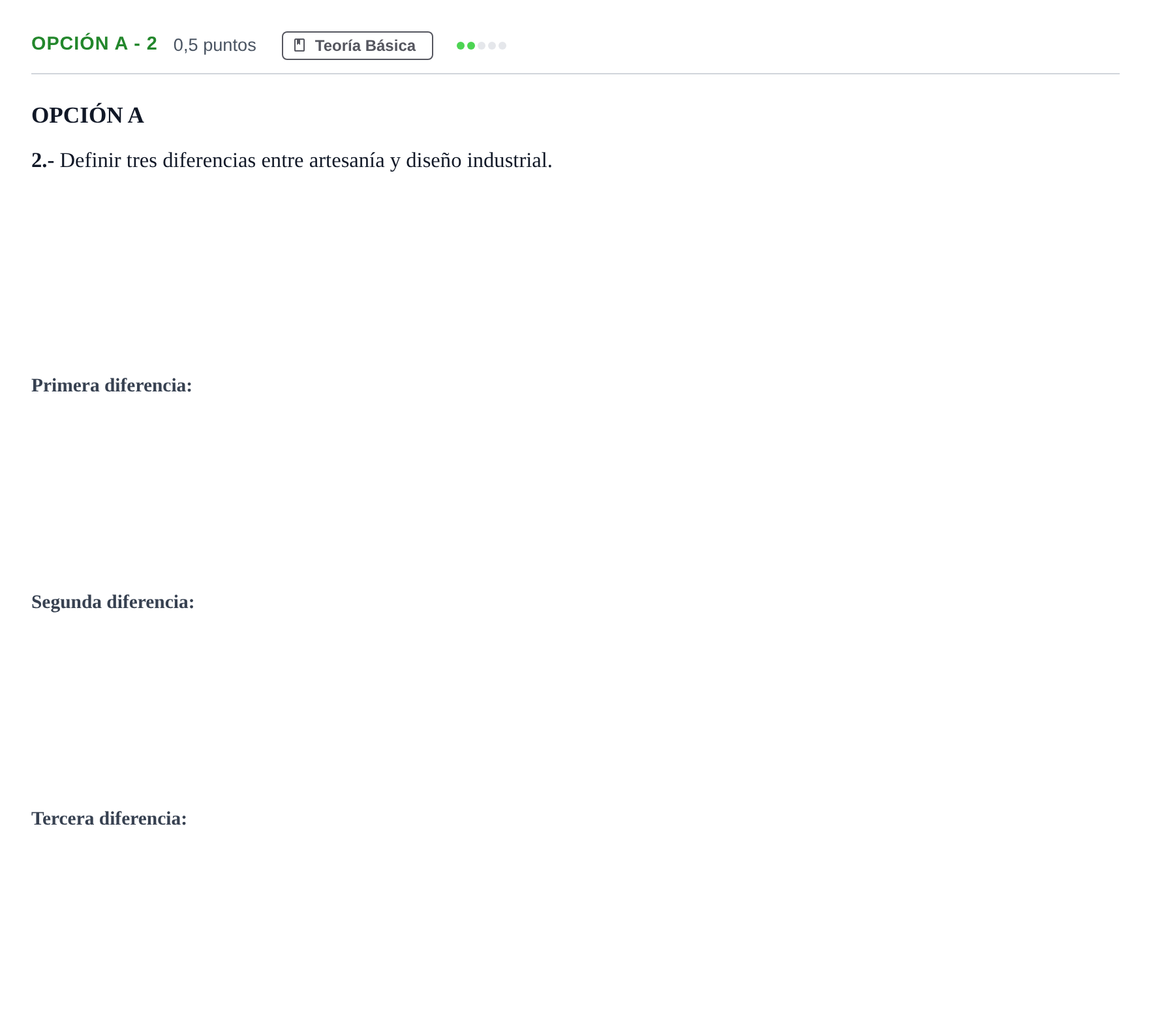The height and width of the screenshot is (1036, 1151).
Task: Click the book icon in Teoría Básica badge
Action: pyautogui.click(x=299, y=45)
